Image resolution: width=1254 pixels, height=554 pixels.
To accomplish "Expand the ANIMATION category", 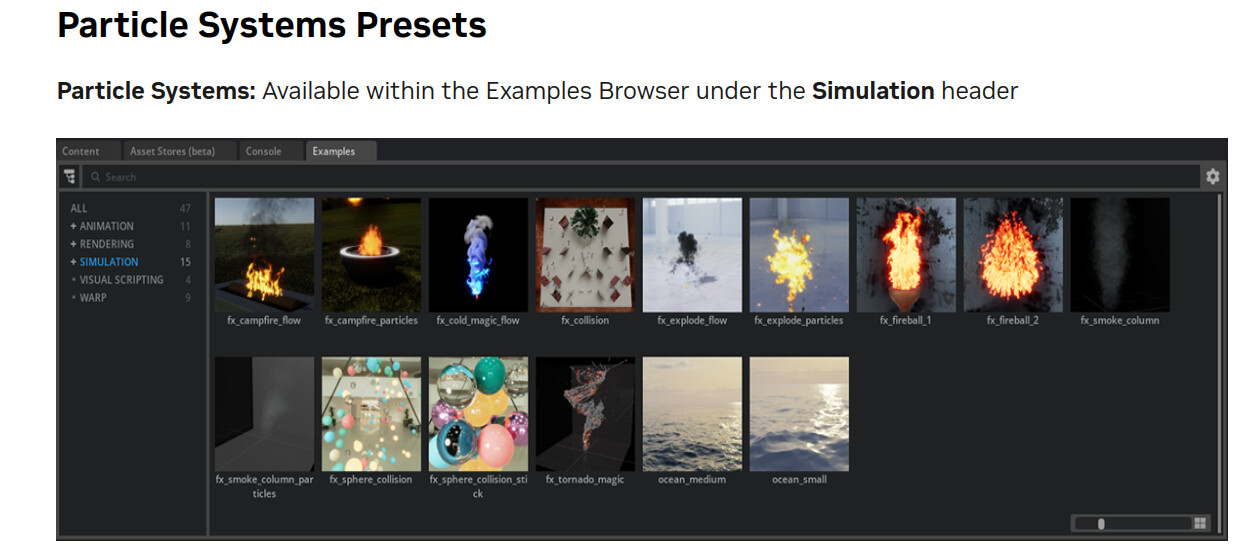I will pyautogui.click(x=73, y=226).
